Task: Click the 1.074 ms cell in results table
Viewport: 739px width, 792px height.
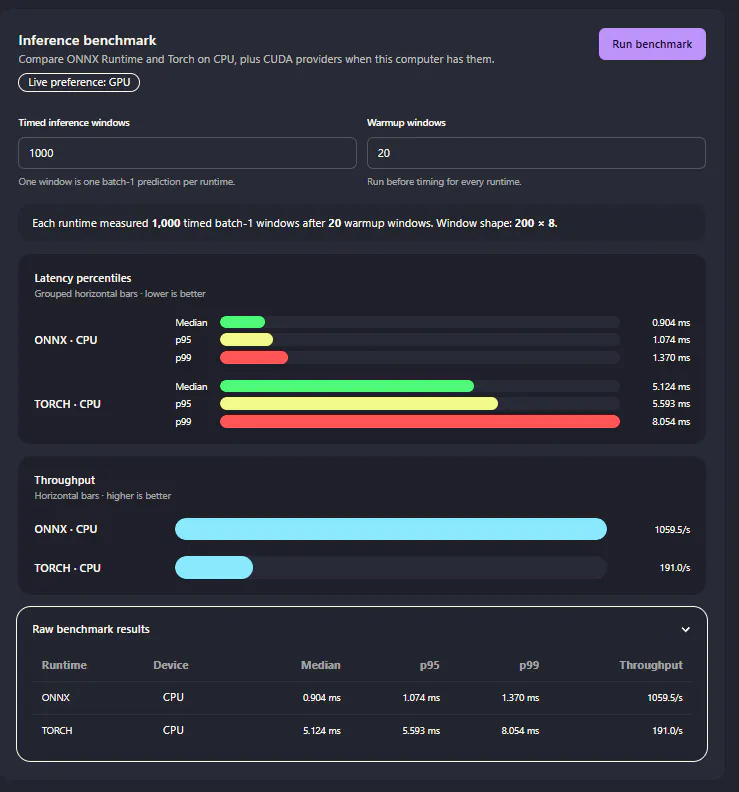Action: [x=421, y=698]
